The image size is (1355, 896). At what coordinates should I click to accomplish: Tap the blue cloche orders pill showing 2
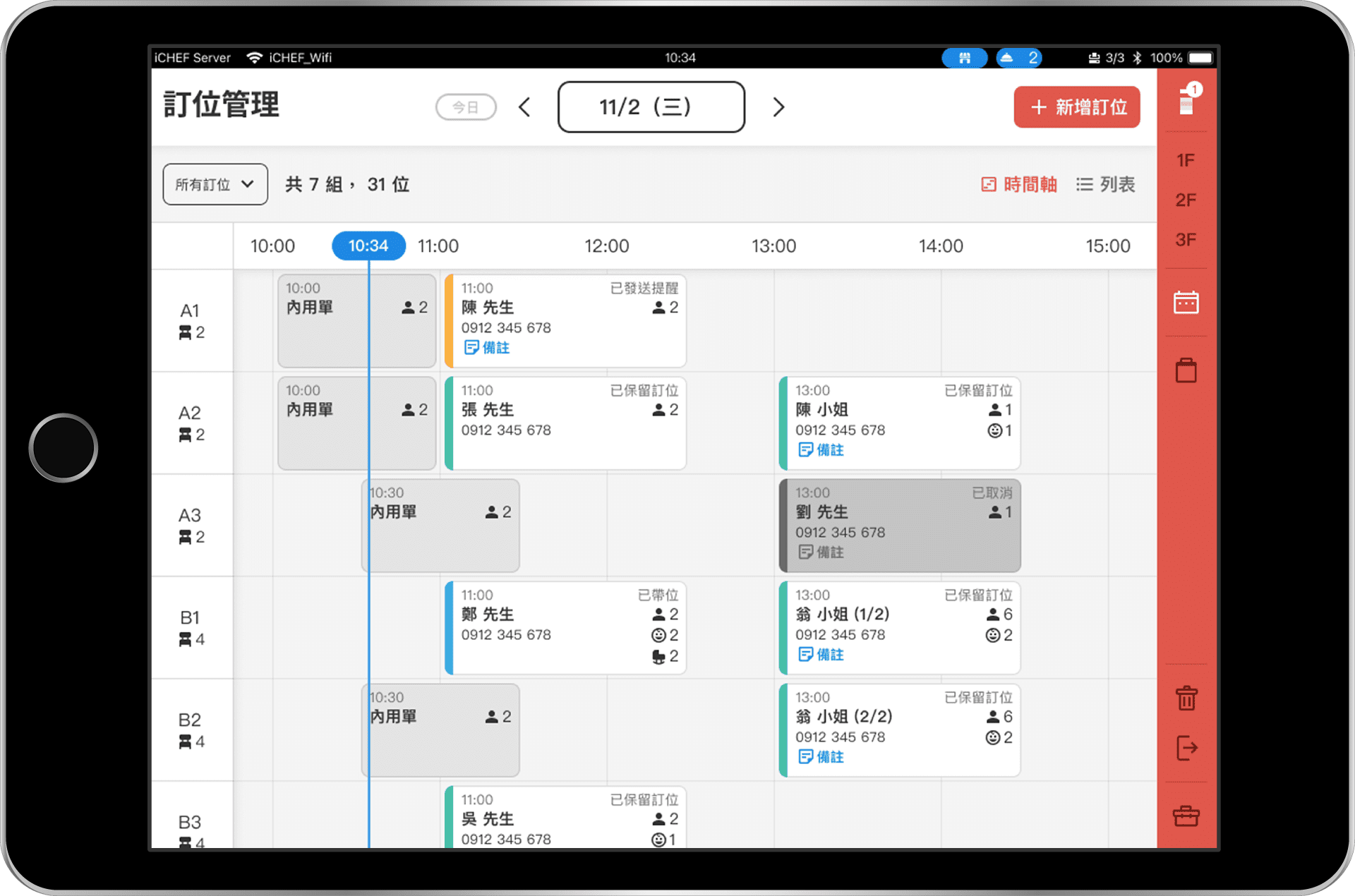click(x=1019, y=58)
